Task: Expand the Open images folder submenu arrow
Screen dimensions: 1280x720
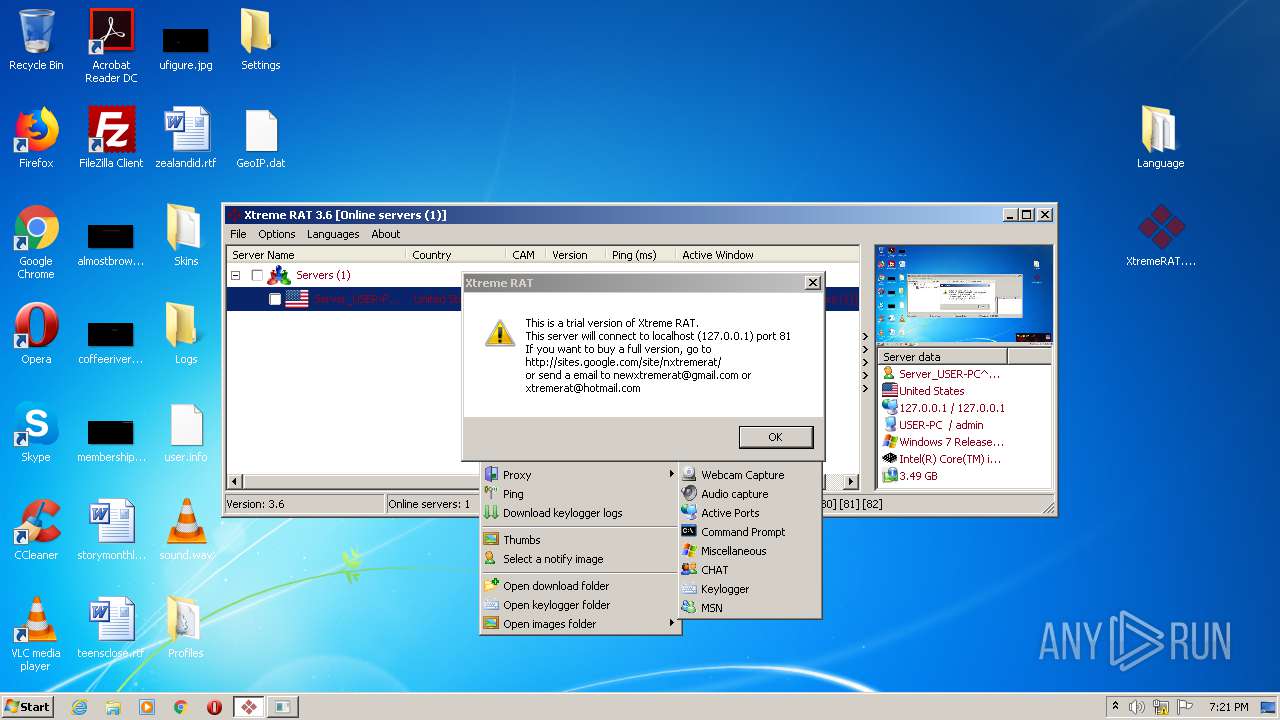Action: click(672, 624)
